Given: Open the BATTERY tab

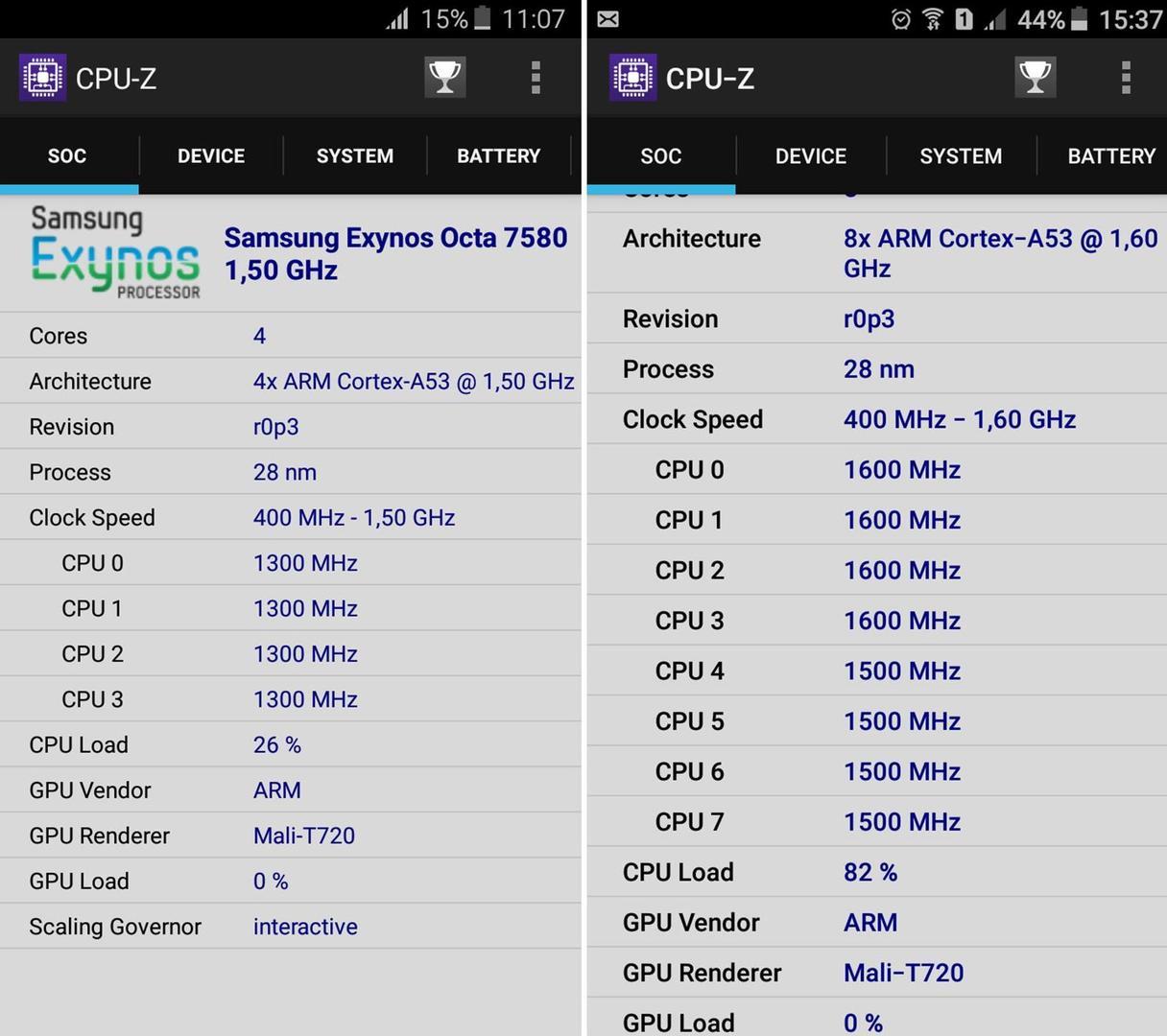Looking at the screenshot, I should [498, 155].
